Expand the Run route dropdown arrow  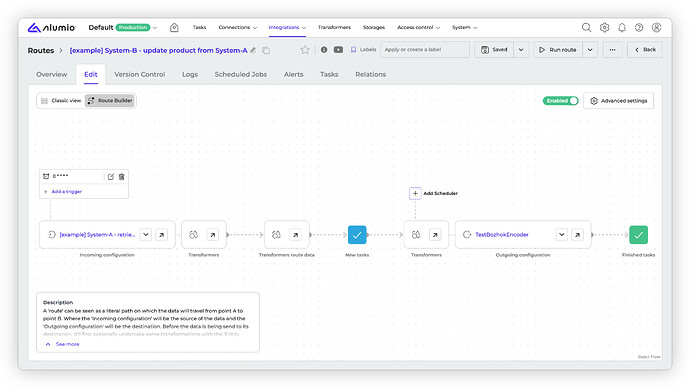click(x=590, y=50)
